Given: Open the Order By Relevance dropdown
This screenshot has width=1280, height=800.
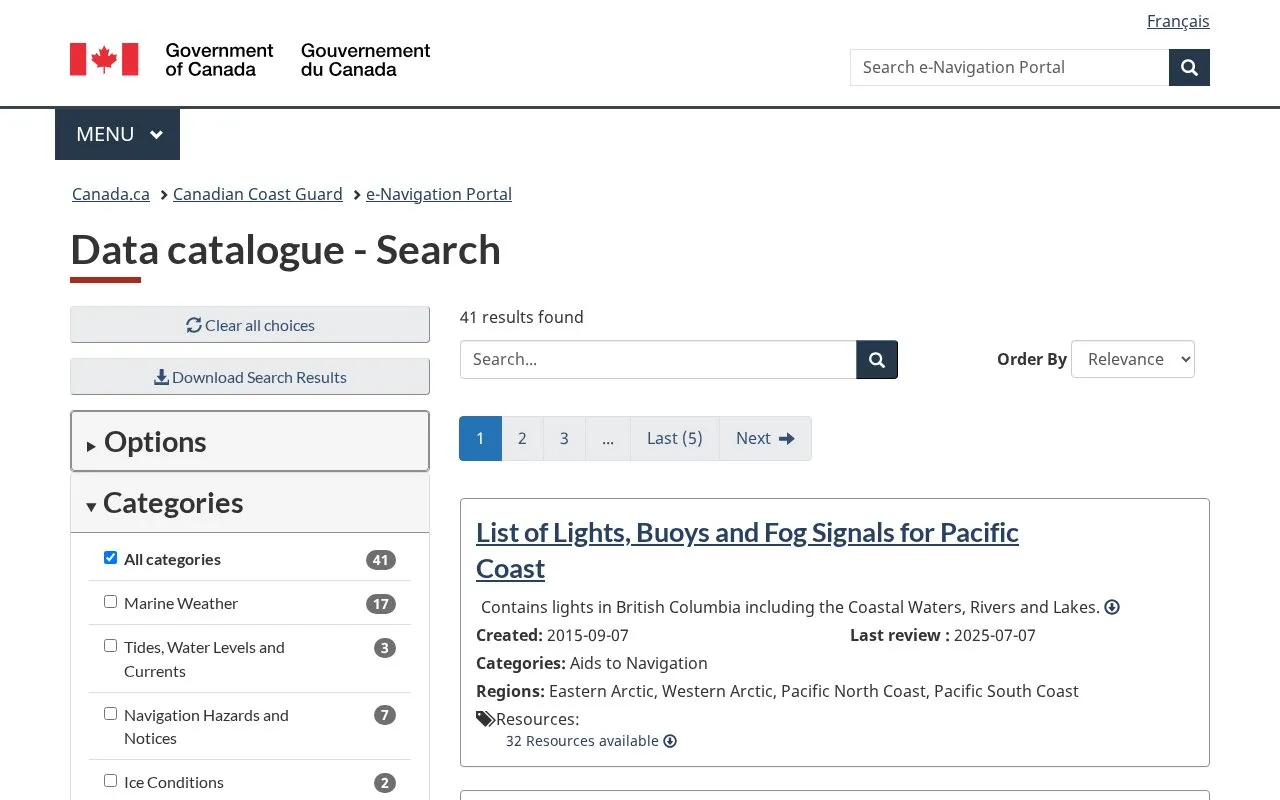Looking at the screenshot, I should 1133,359.
